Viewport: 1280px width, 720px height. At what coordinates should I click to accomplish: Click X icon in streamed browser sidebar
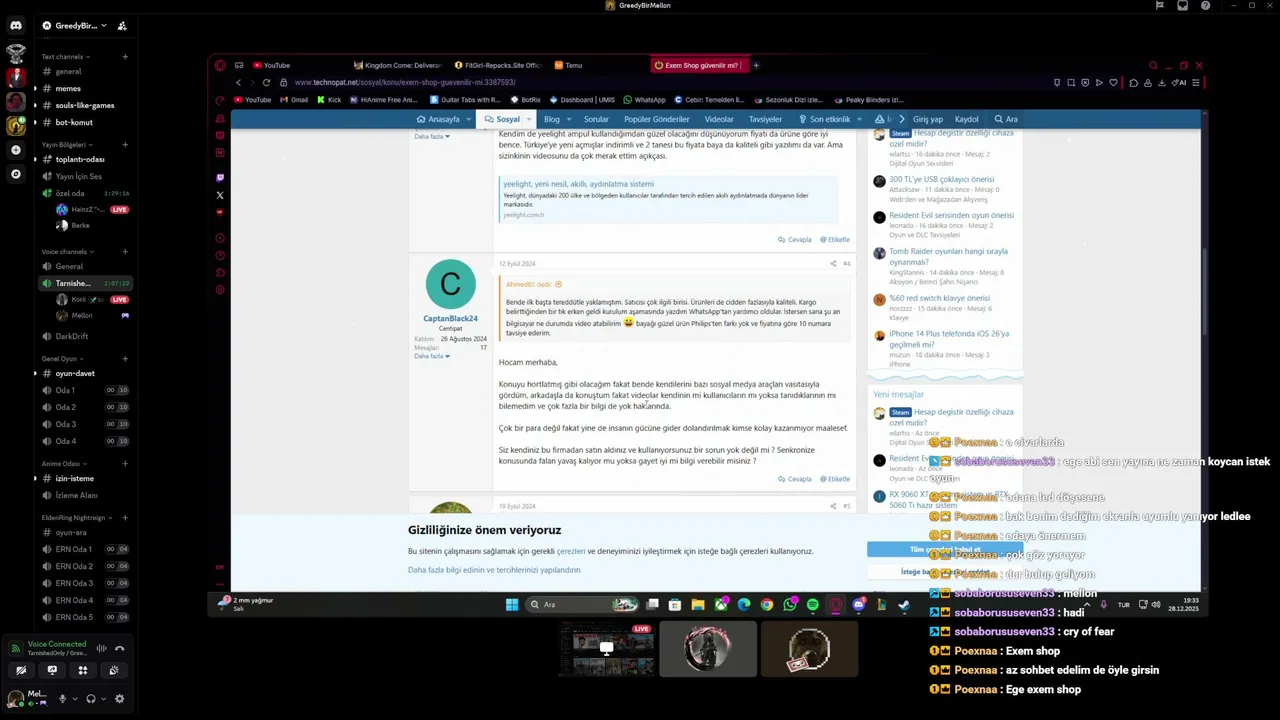click(x=220, y=195)
